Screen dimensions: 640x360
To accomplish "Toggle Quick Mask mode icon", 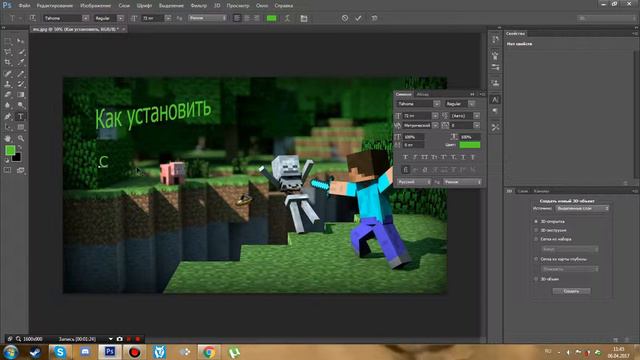I will point(8,170).
